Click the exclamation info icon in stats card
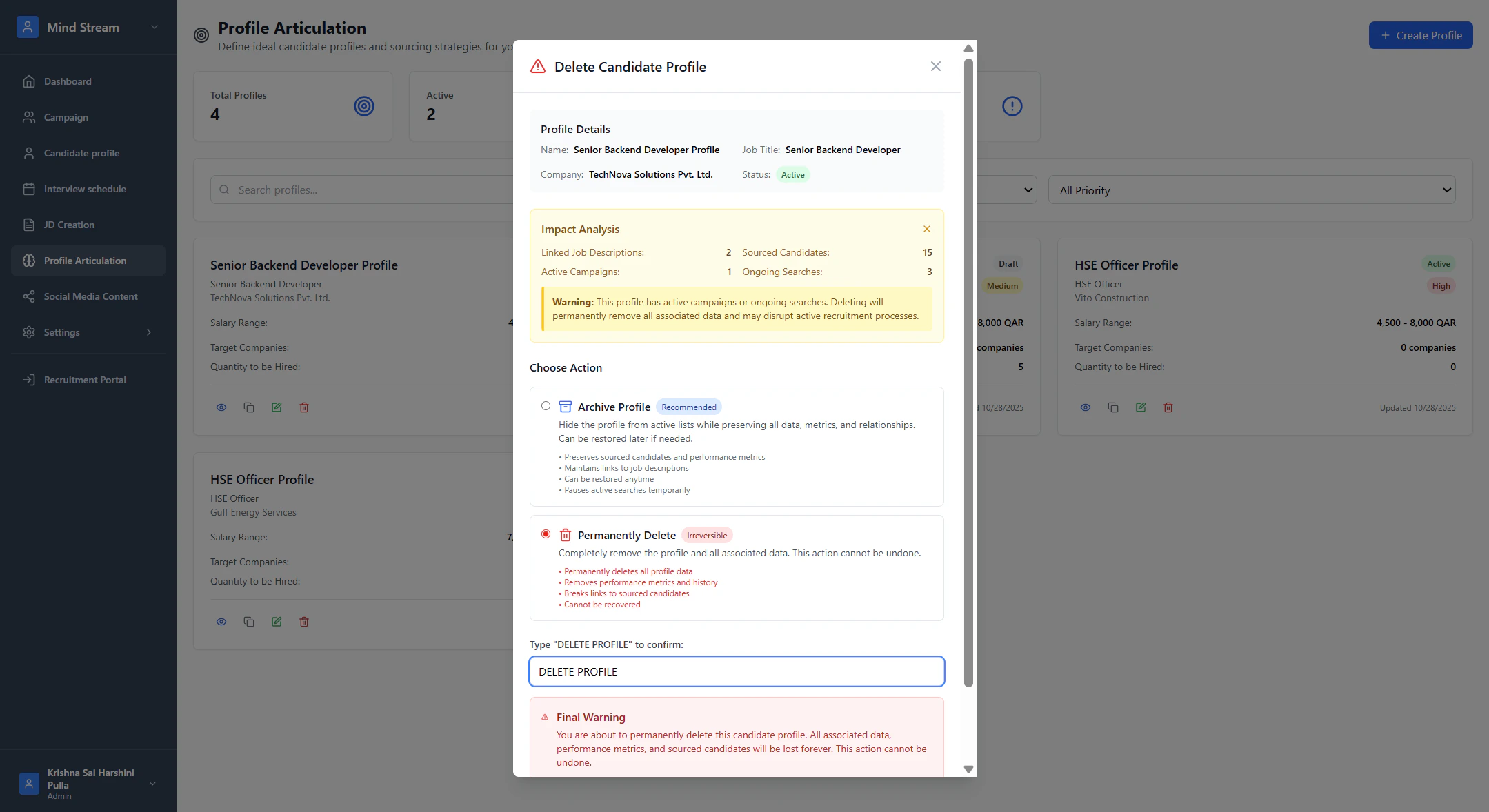This screenshot has height=812, width=1489. click(1012, 106)
